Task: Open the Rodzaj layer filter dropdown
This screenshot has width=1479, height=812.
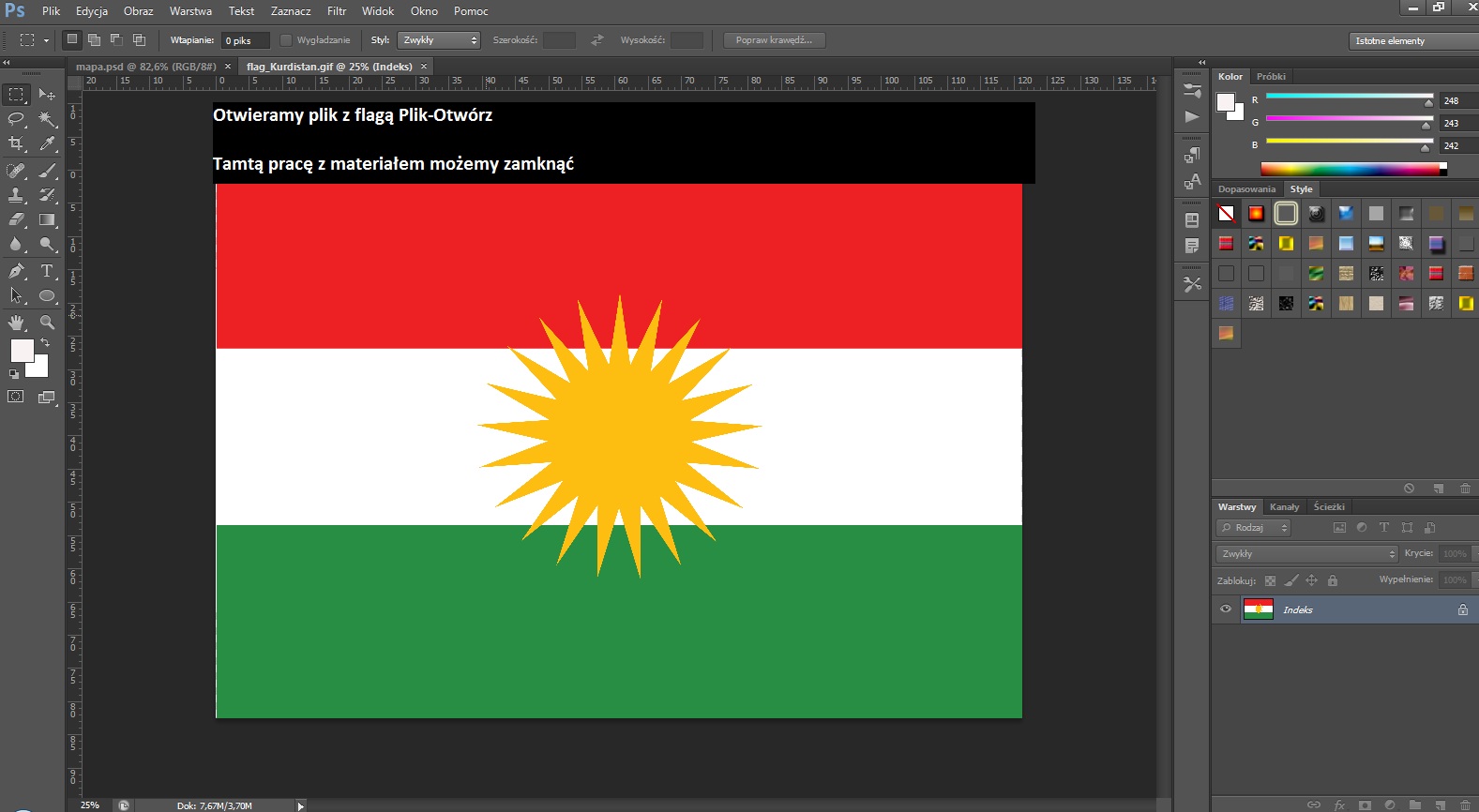Action: coord(1254,528)
